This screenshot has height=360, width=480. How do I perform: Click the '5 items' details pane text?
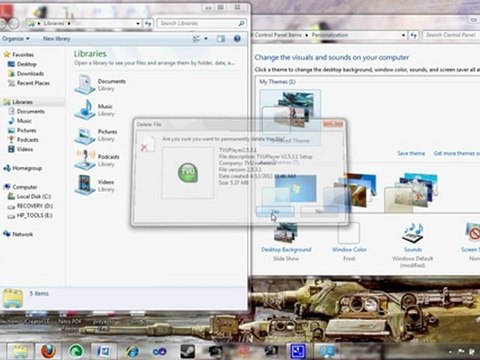[39, 293]
